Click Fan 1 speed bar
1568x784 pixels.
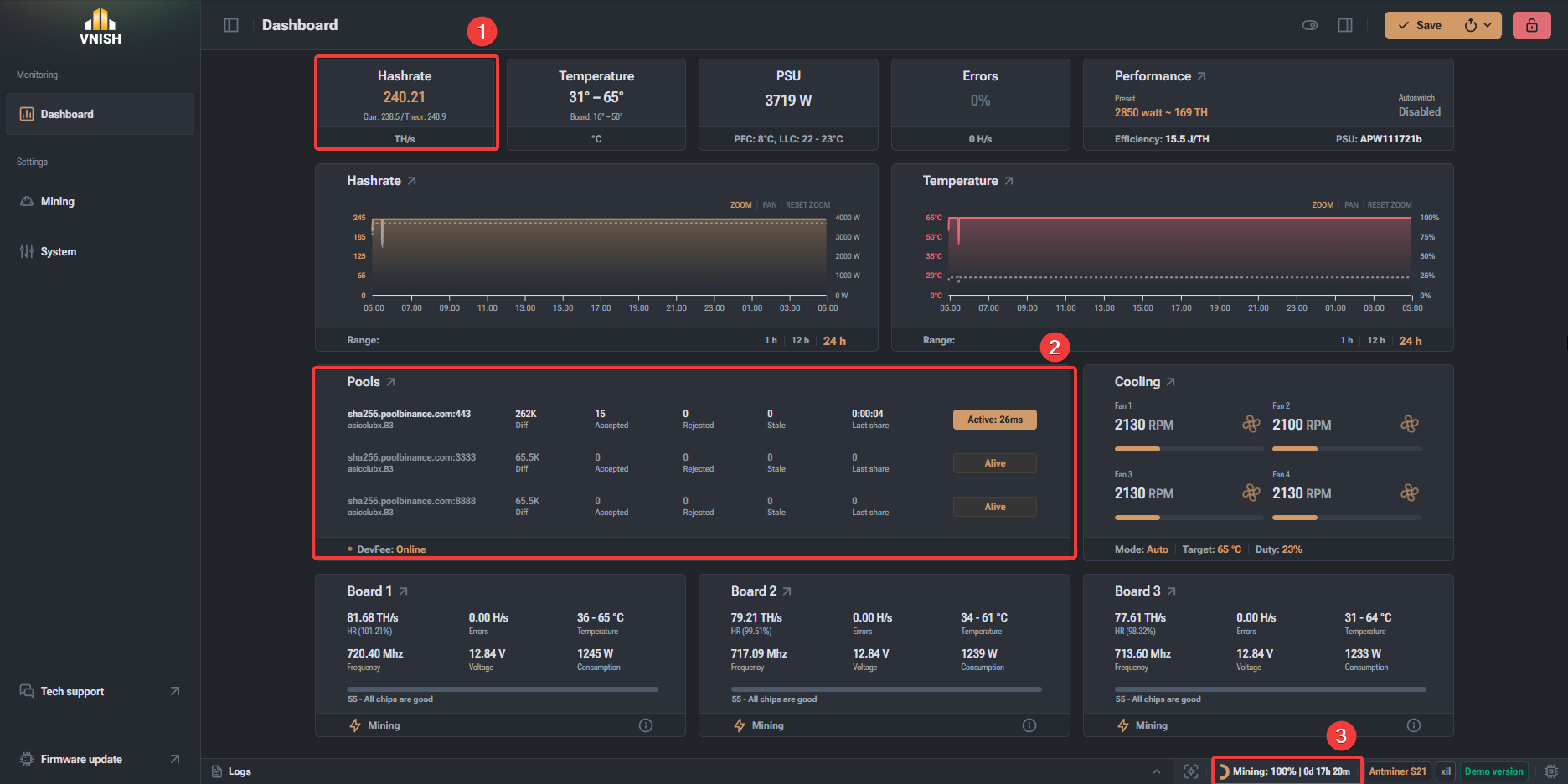click(x=1189, y=449)
